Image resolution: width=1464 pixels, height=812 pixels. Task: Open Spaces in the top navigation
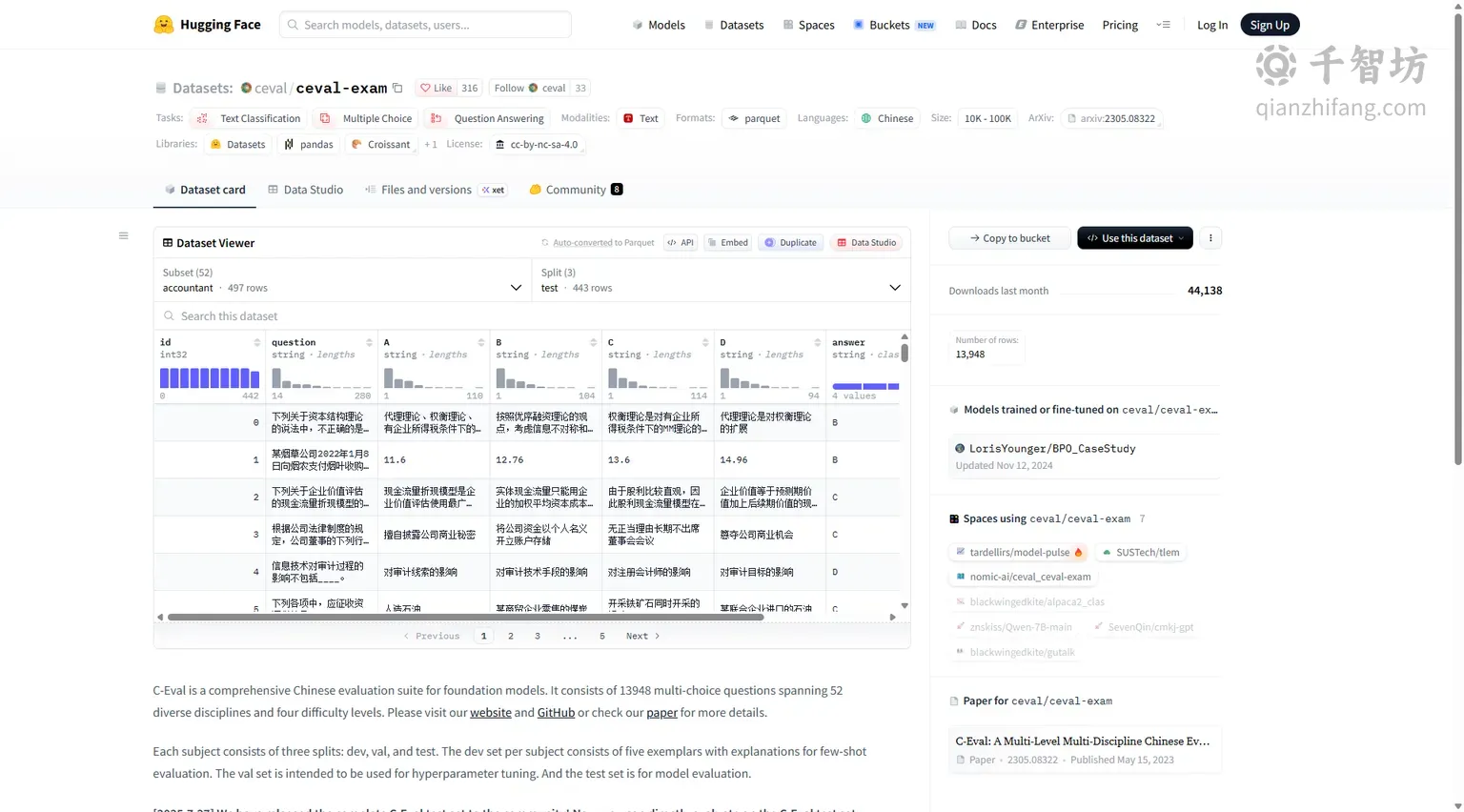[808, 25]
